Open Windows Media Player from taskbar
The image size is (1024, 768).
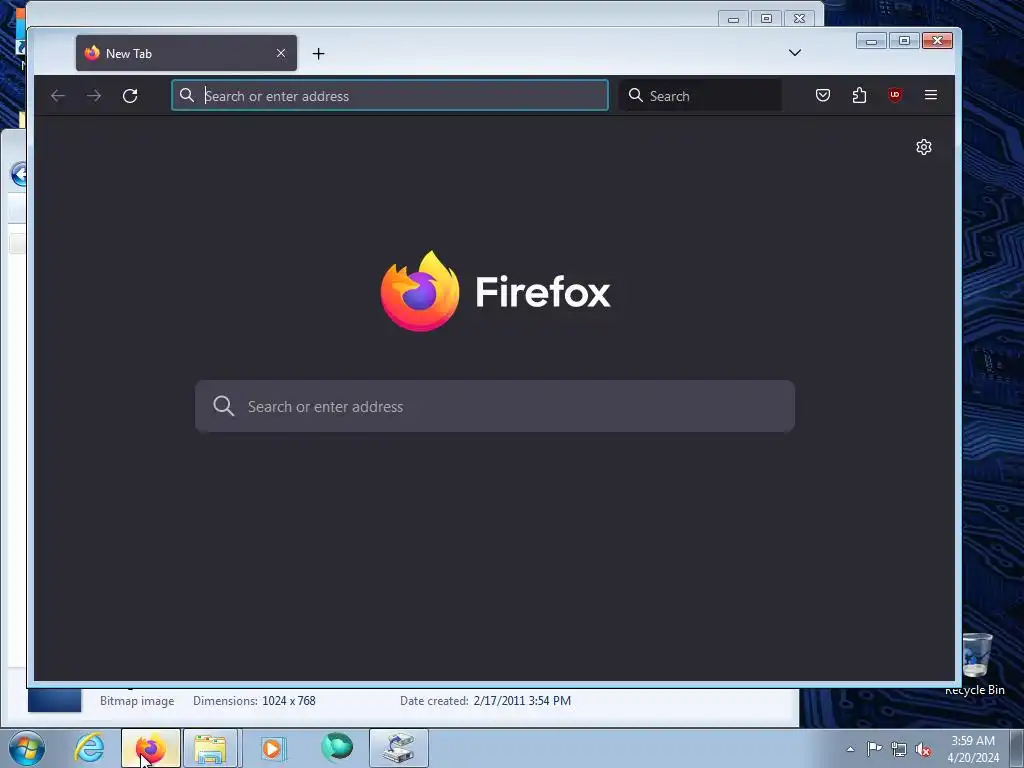point(272,748)
